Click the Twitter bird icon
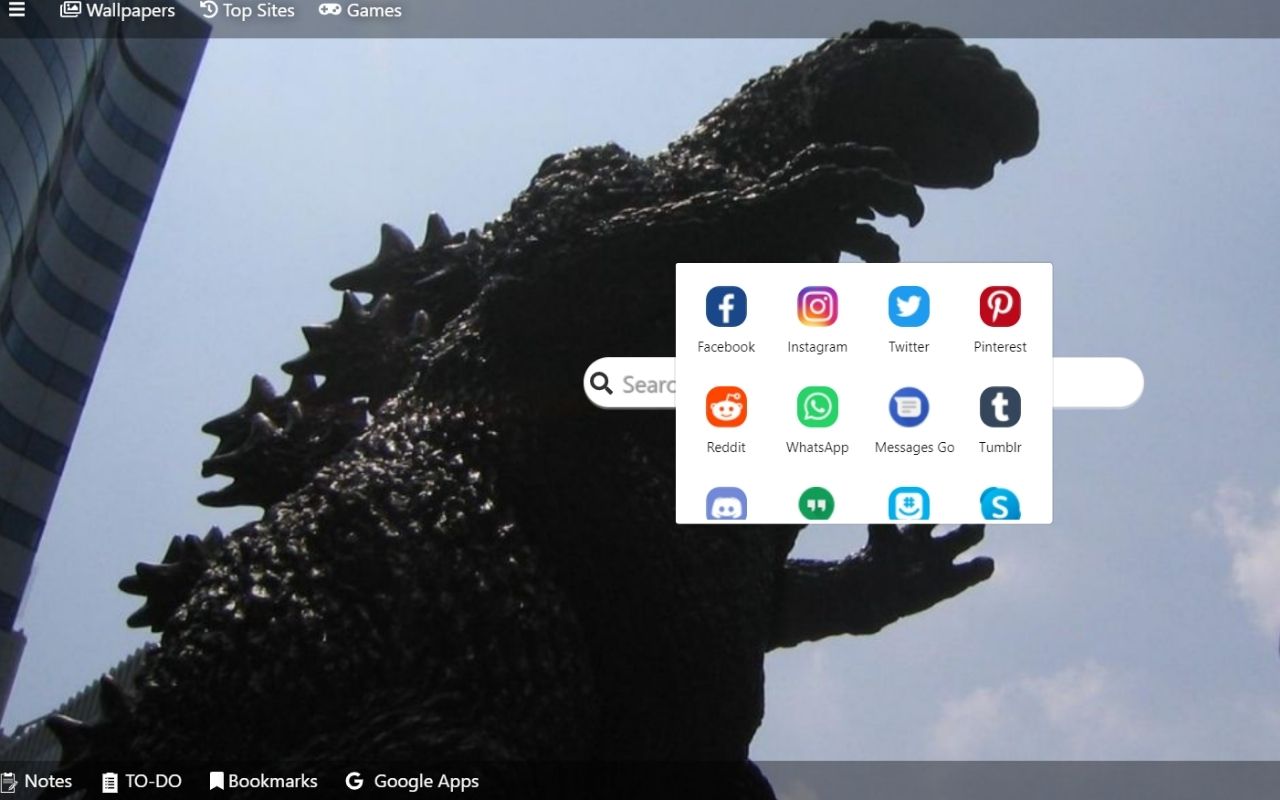1280x800 pixels. (x=909, y=306)
